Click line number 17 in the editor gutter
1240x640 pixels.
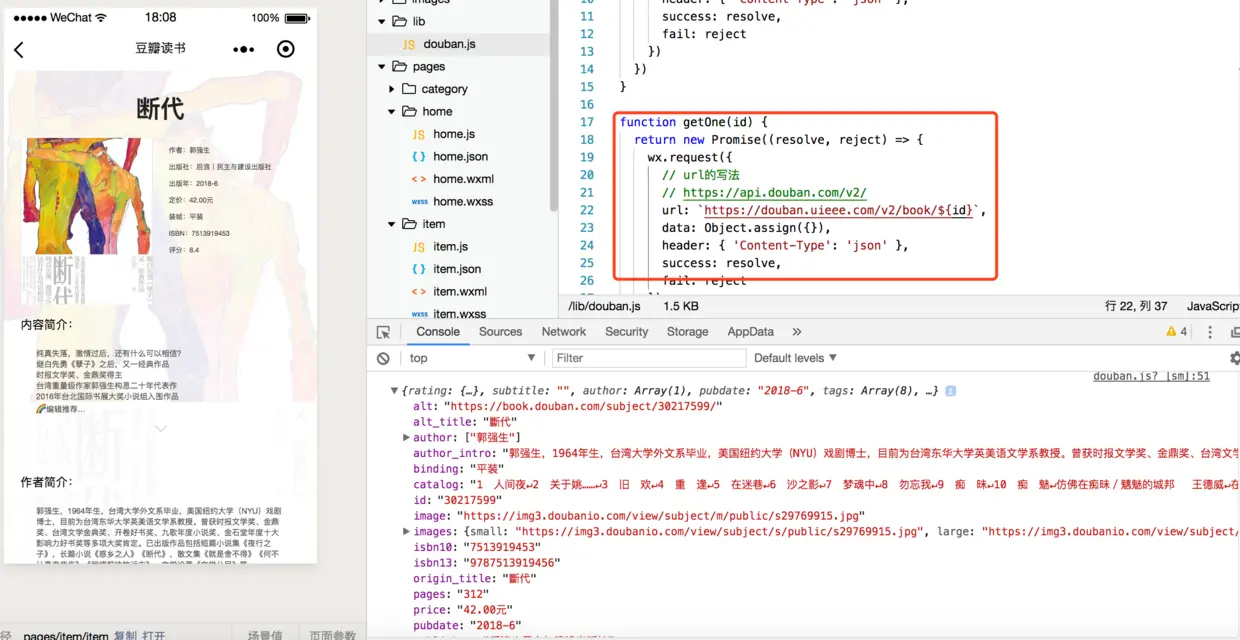[x=587, y=122]
